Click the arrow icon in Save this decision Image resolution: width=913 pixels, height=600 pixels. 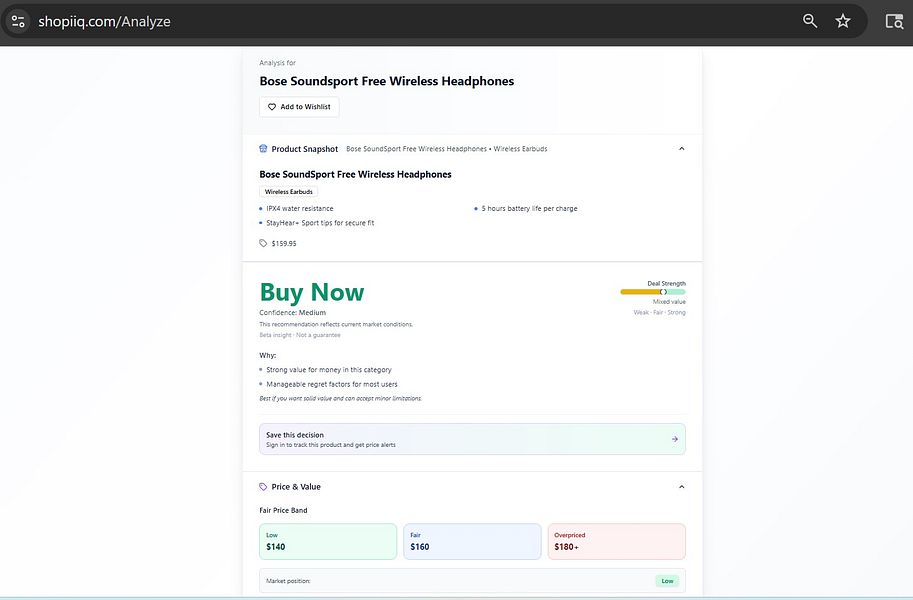coord(672,437)
